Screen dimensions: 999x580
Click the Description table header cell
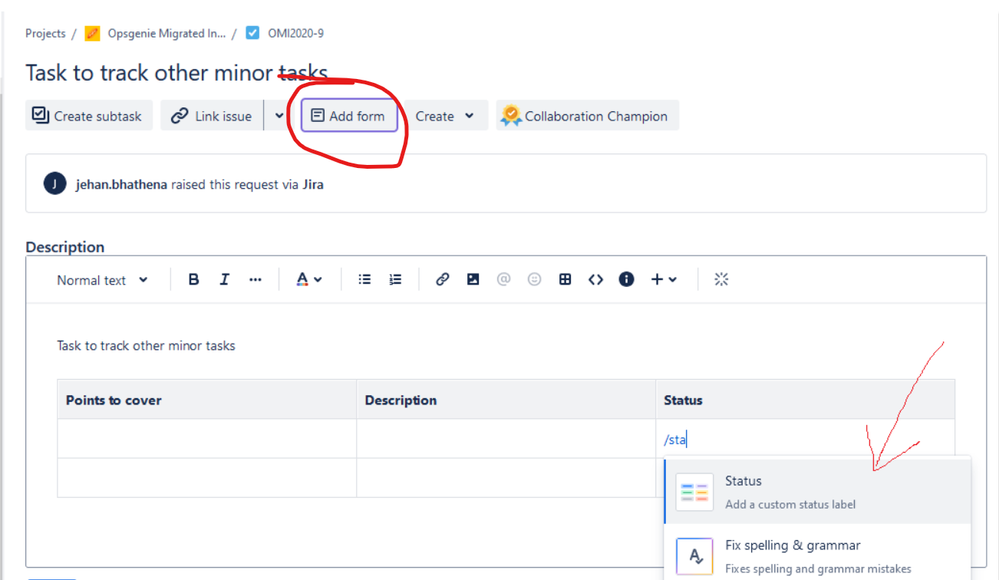click(506, 400)
